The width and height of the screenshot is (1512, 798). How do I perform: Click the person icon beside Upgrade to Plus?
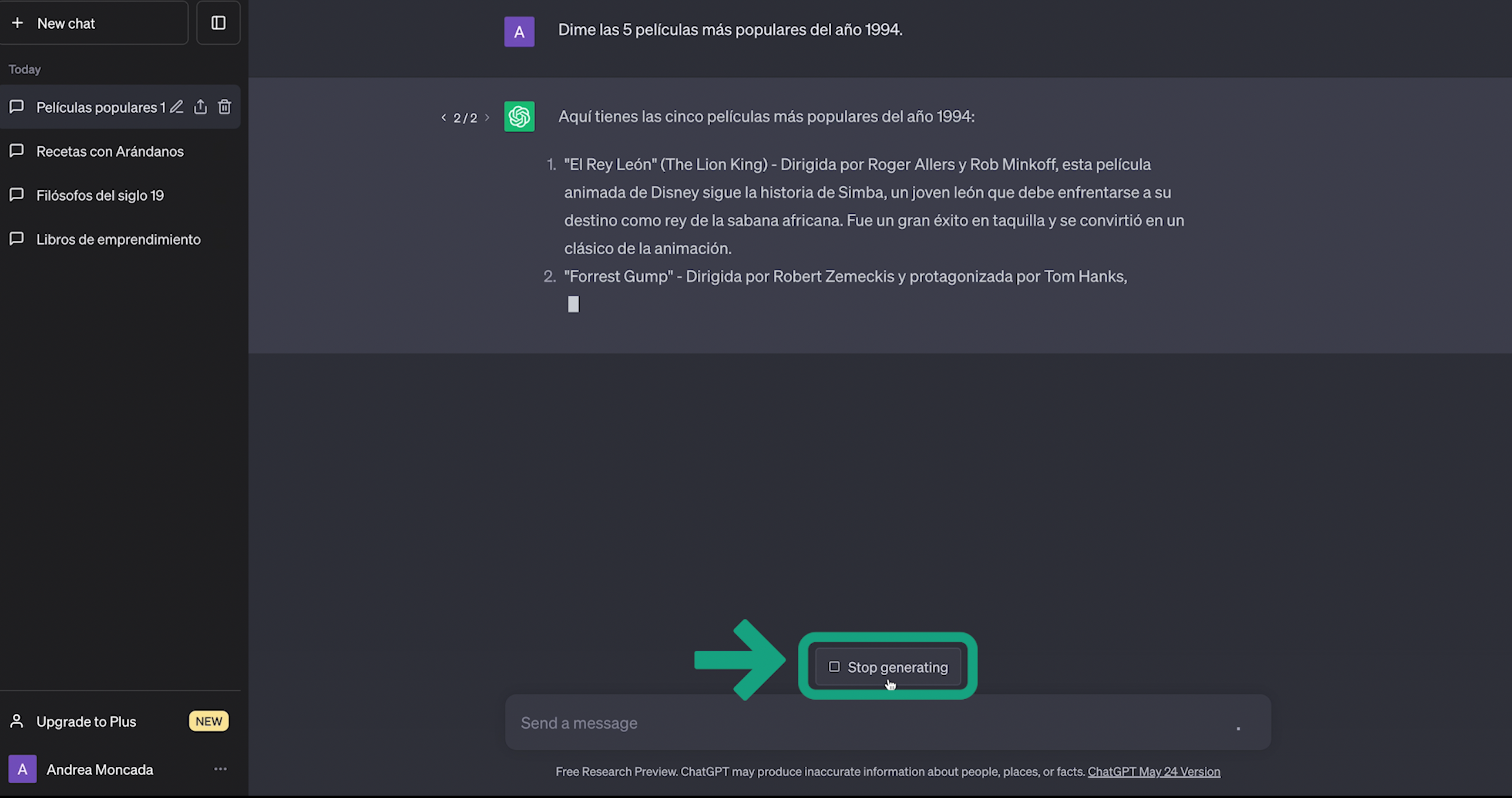(16, 721)
